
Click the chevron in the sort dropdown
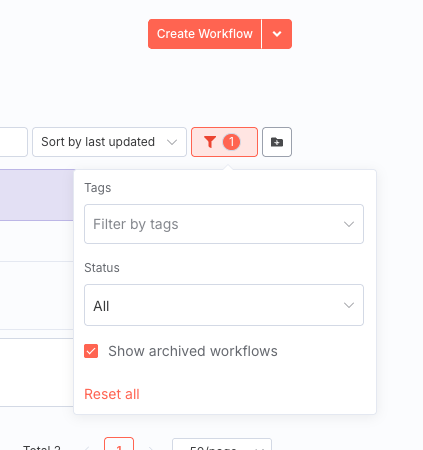pos(172,142)
